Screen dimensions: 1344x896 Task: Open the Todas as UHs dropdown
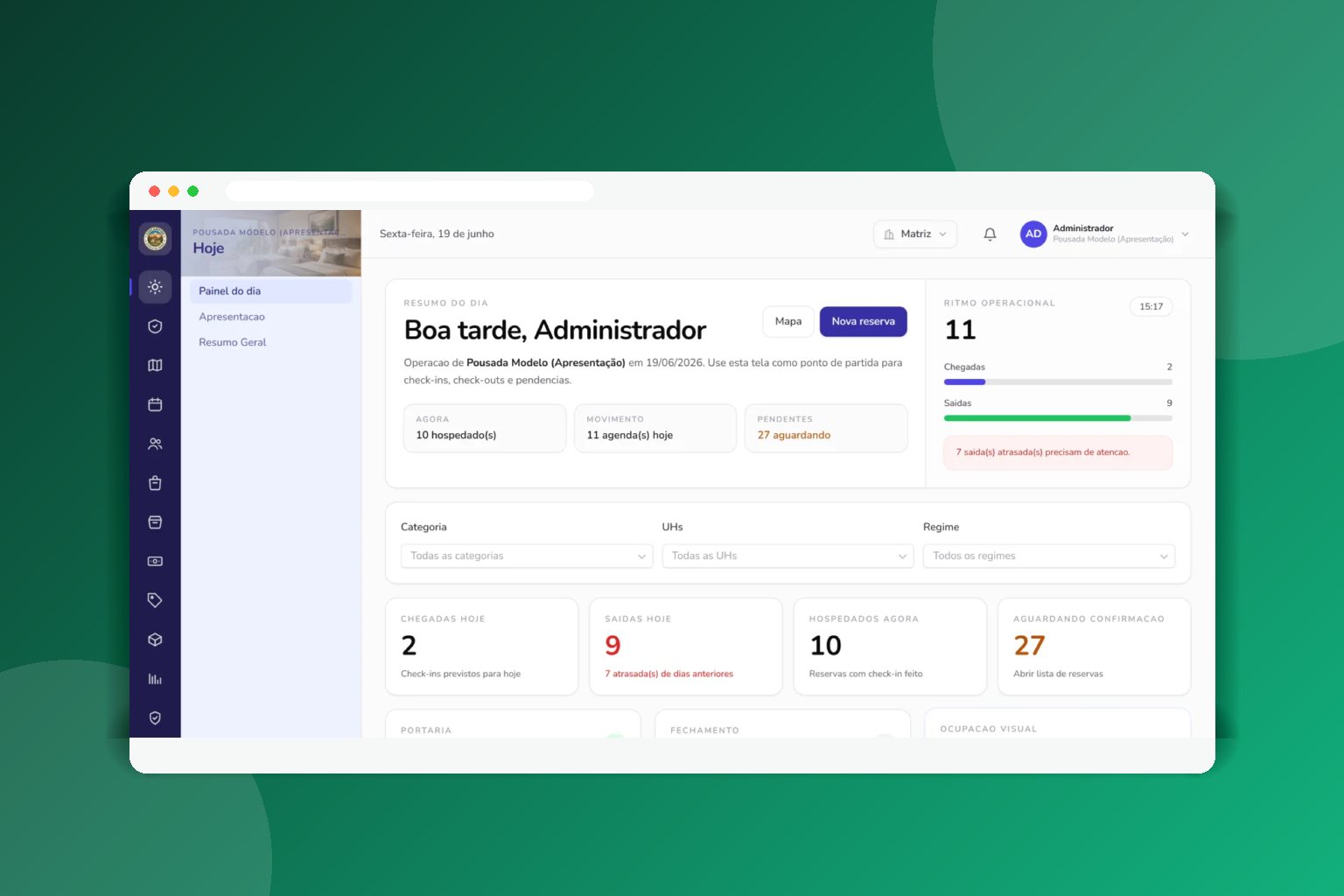787,556
